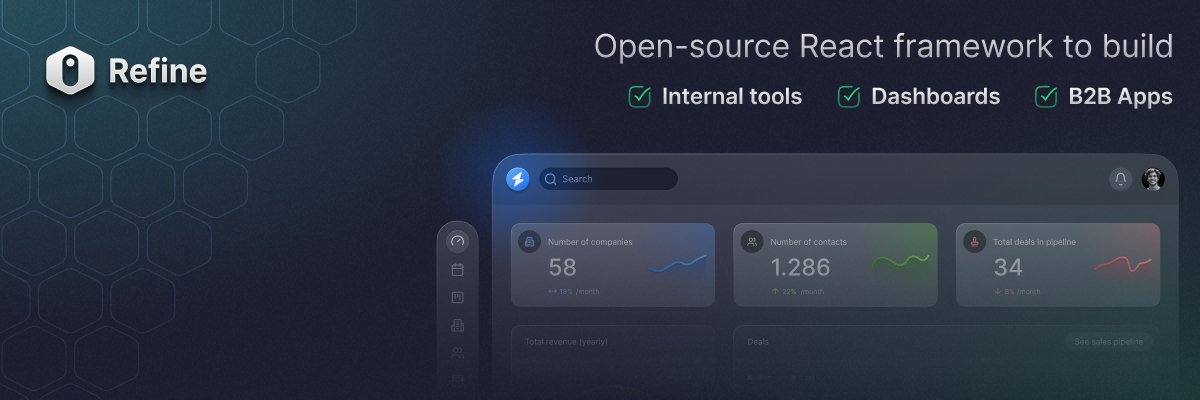This screenshot has height=400, width=1200.
Task: Click the Total deals in pipeline icon
Action: click(975, 242)
